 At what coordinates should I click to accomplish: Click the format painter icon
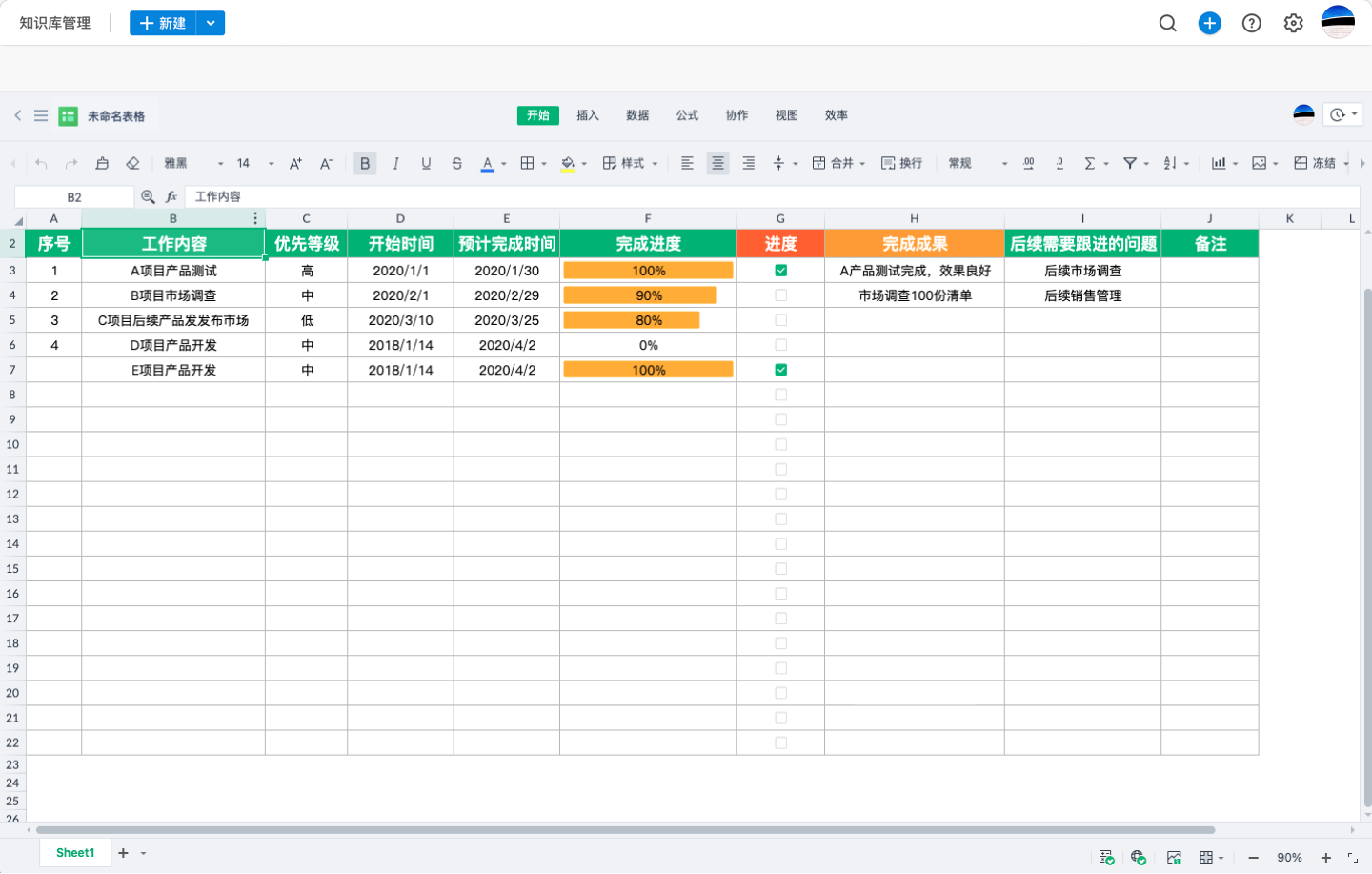click(x=102, y=163)
